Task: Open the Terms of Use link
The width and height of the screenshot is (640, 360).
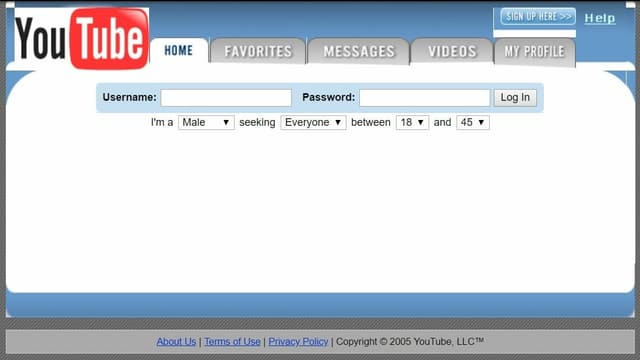Action: pos(232,342)
